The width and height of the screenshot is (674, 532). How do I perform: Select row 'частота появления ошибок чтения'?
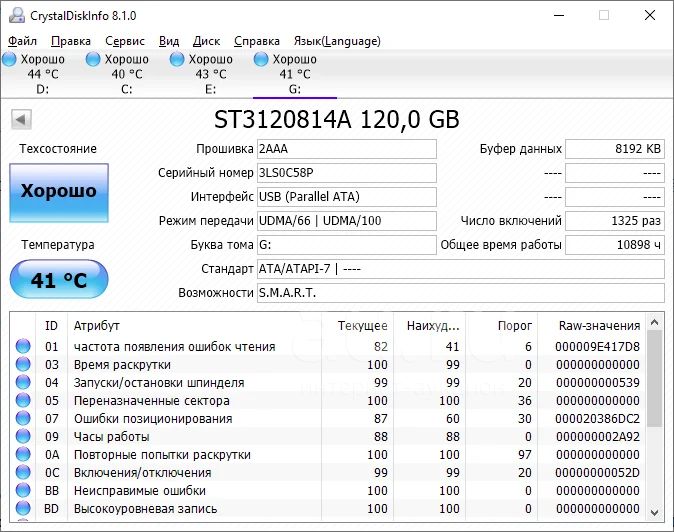point(328,346)
